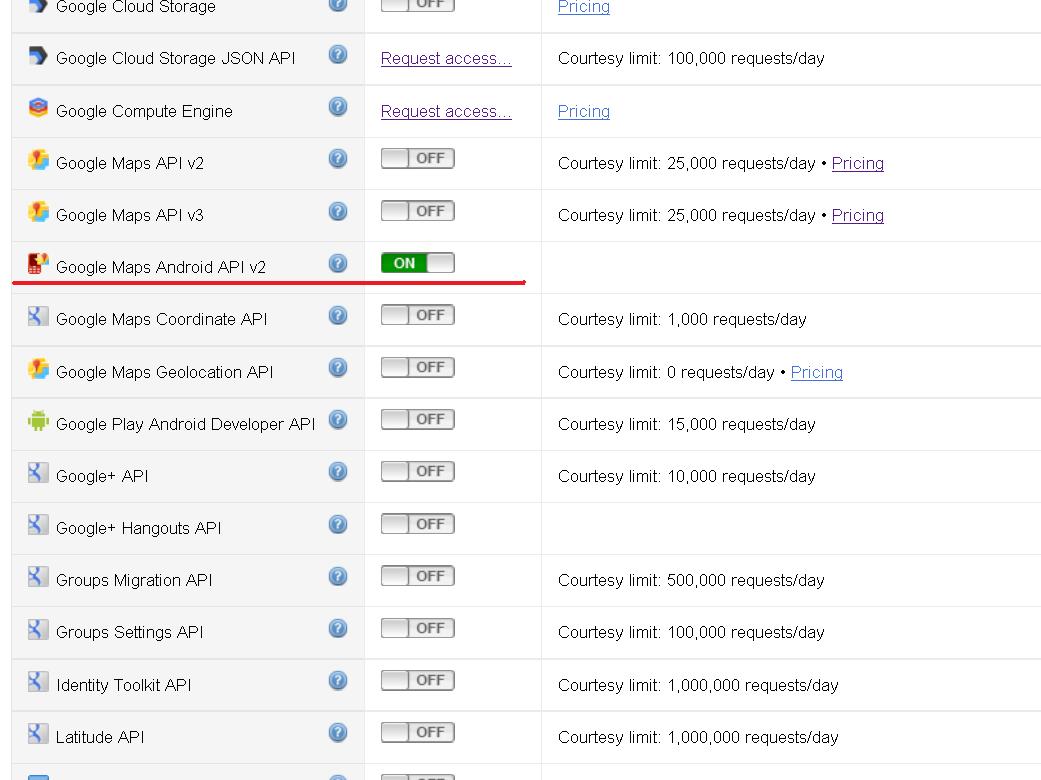Open Pricing for Google Compute Engine
The height and width of the screenshot is (780, 1041).
[583, 111]
